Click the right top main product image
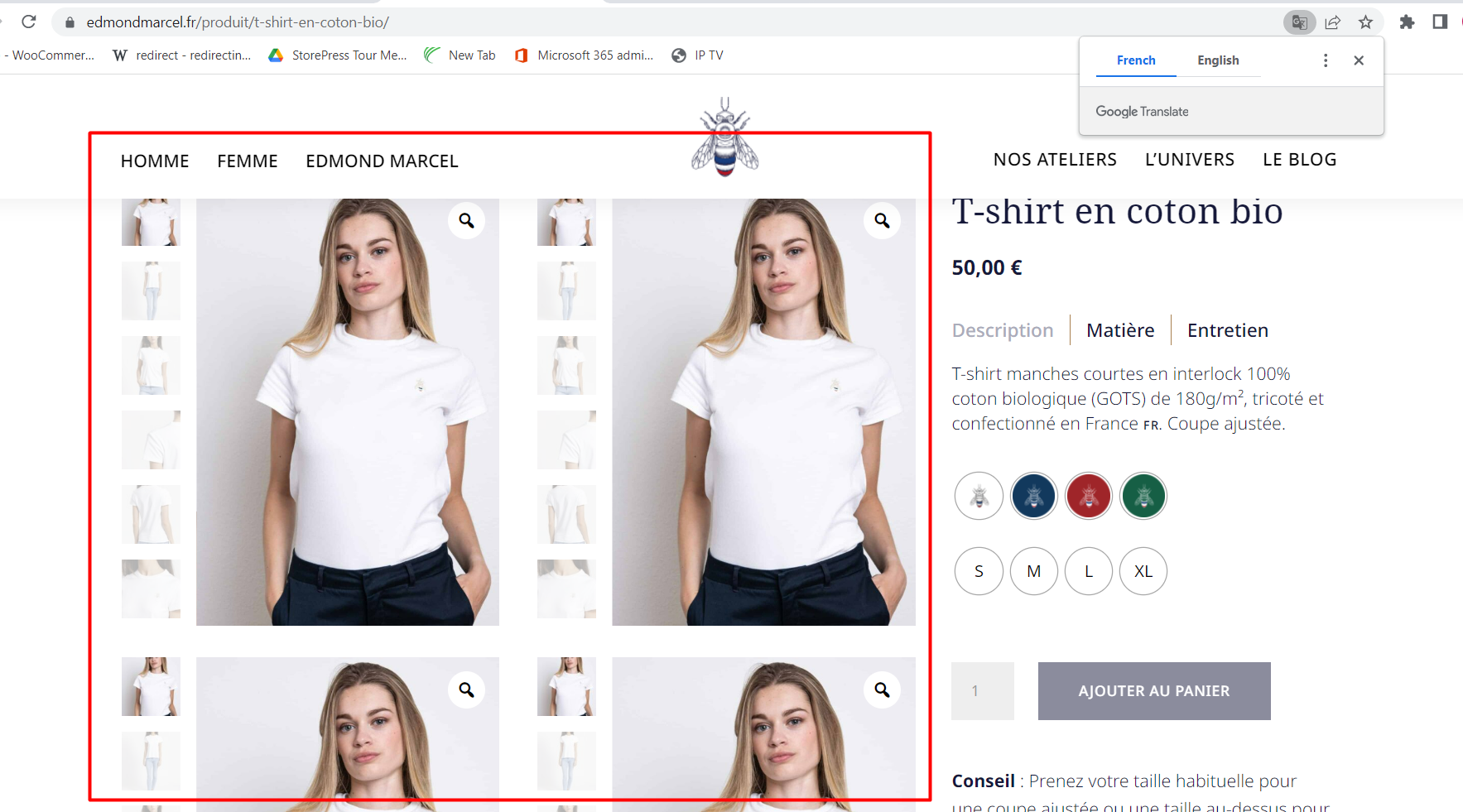Image resolution: width=1463 pixels, height=812 pixels. pos(763,412)
